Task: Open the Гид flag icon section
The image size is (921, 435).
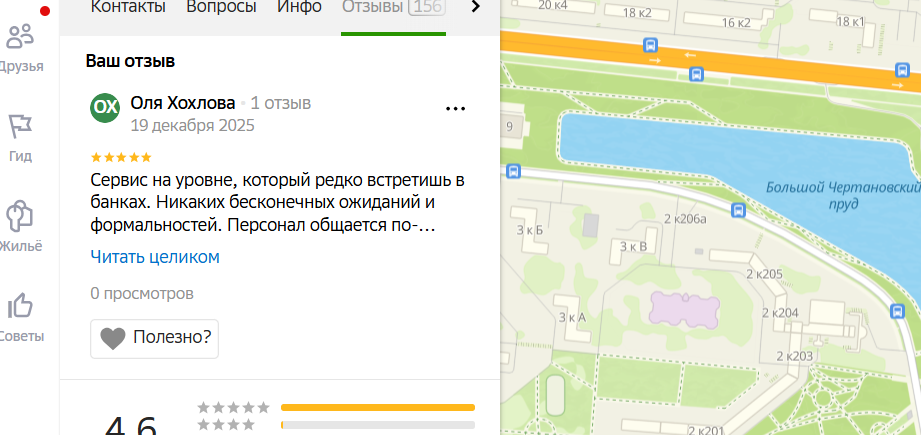Action: [21, 138]
